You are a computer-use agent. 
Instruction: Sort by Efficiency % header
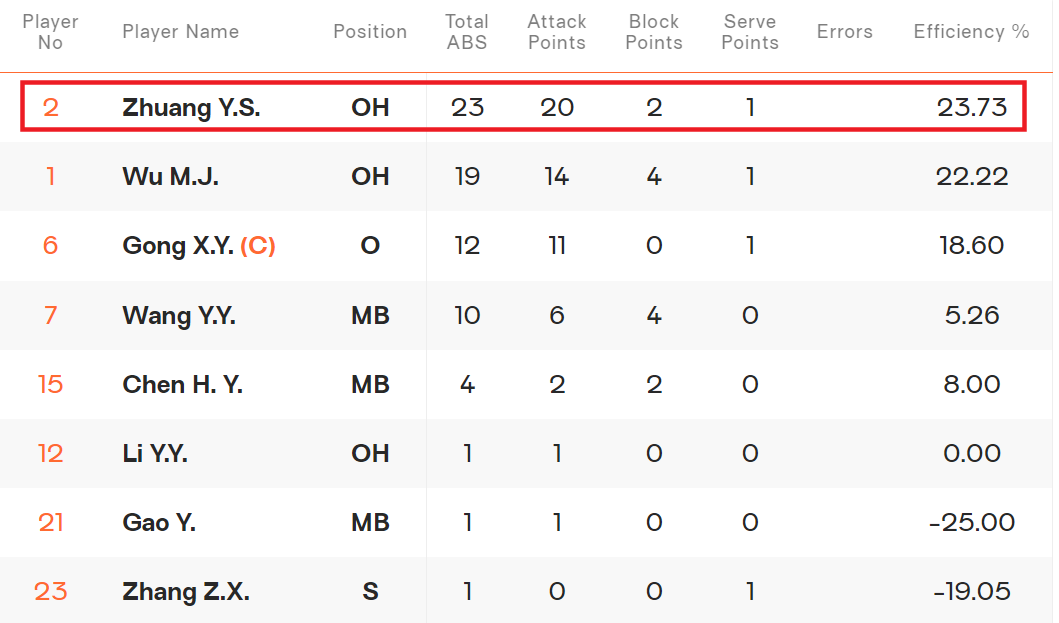(x=970, y=32)
